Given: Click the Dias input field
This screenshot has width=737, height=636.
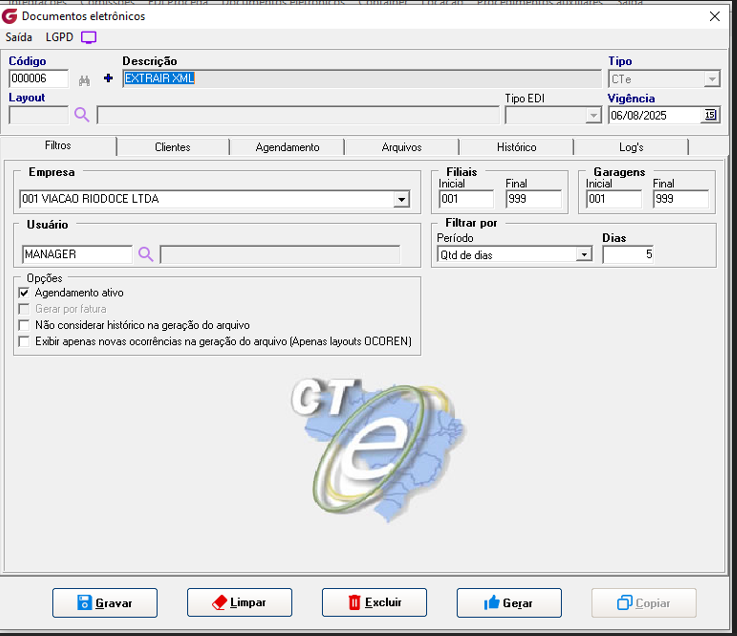Looking at the screenshot, I should [628, 255].
